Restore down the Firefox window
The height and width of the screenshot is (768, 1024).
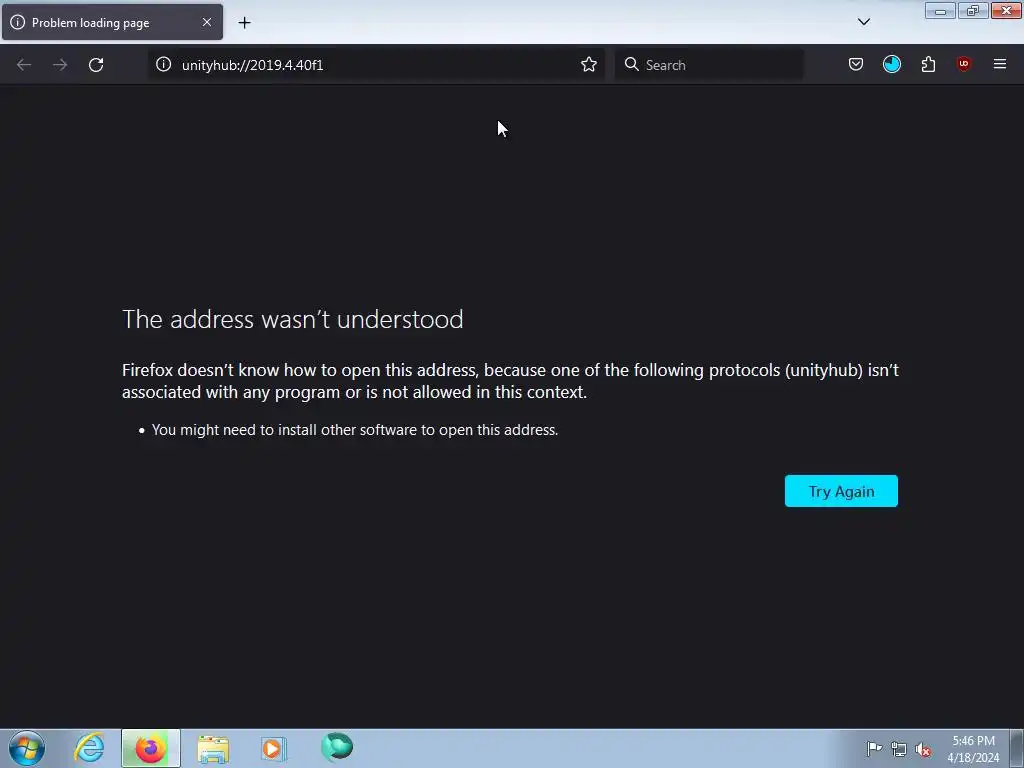point(973,10)
